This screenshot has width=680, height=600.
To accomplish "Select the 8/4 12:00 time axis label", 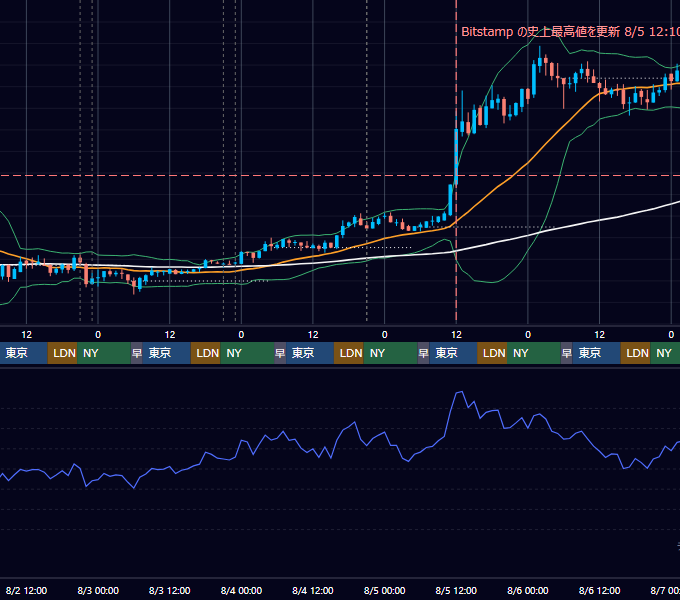I will 313,590.
